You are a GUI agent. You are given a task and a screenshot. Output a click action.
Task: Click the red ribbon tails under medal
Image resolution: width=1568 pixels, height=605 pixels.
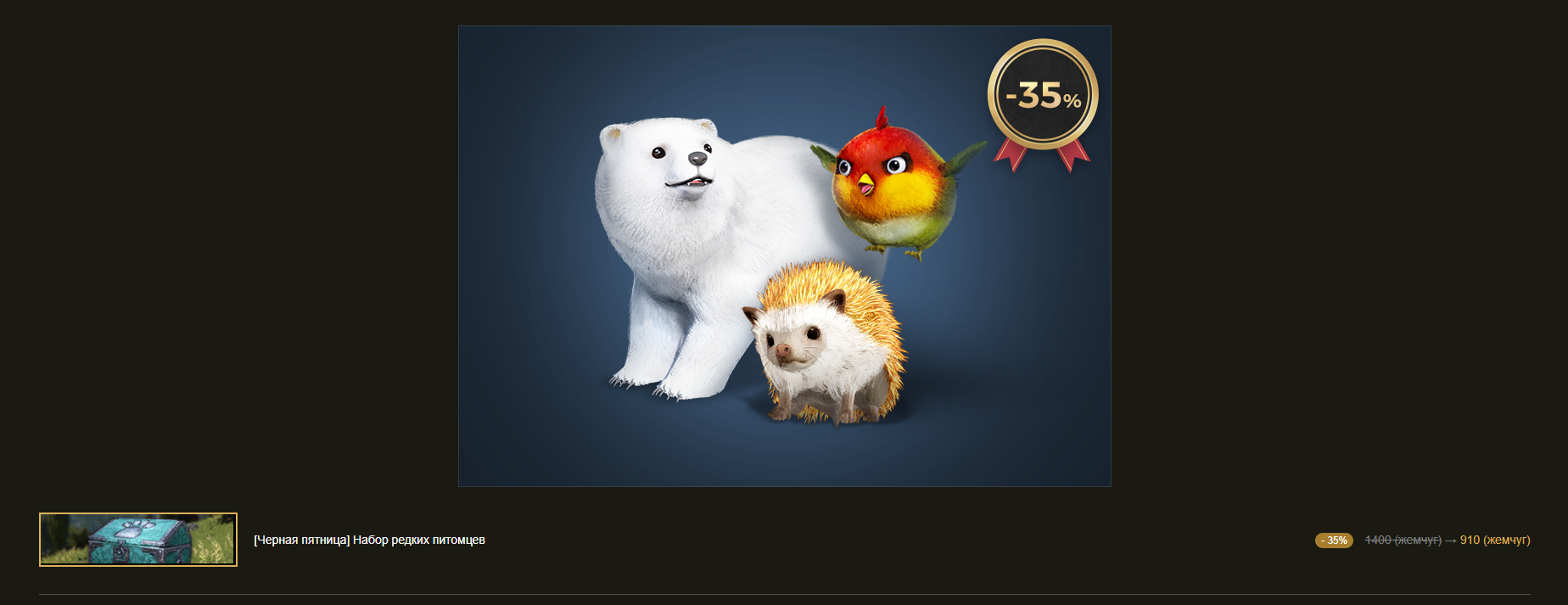tap(1042, 154)
